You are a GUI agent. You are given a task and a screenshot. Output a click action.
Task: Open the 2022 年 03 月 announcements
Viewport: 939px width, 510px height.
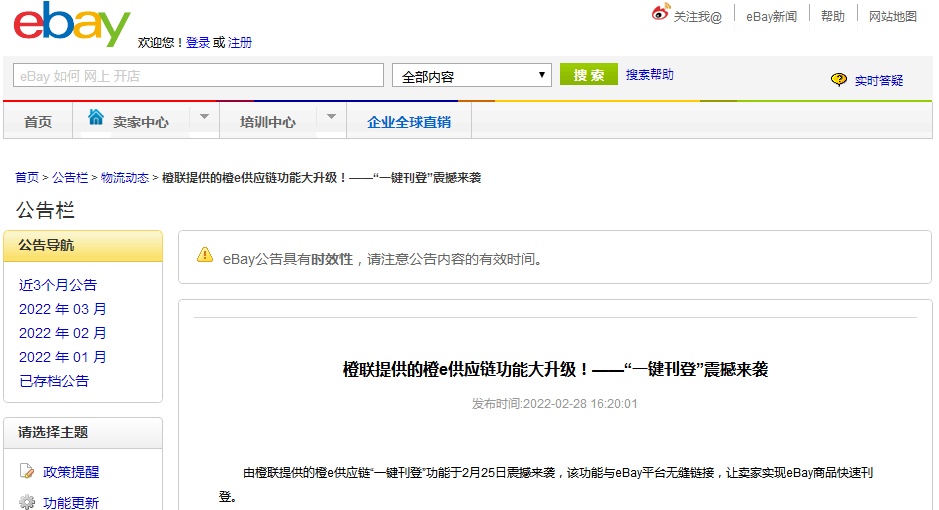pyautogui.click(x=63, y=309)
